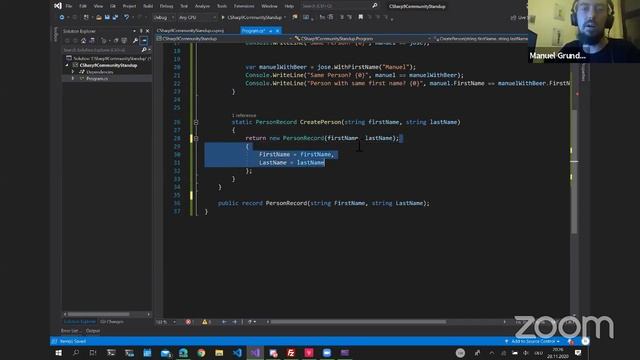Viewport: 640px width, 360px height.
Task: Click the Solution Explorer home icon
Action: click(x=84, y=40)
